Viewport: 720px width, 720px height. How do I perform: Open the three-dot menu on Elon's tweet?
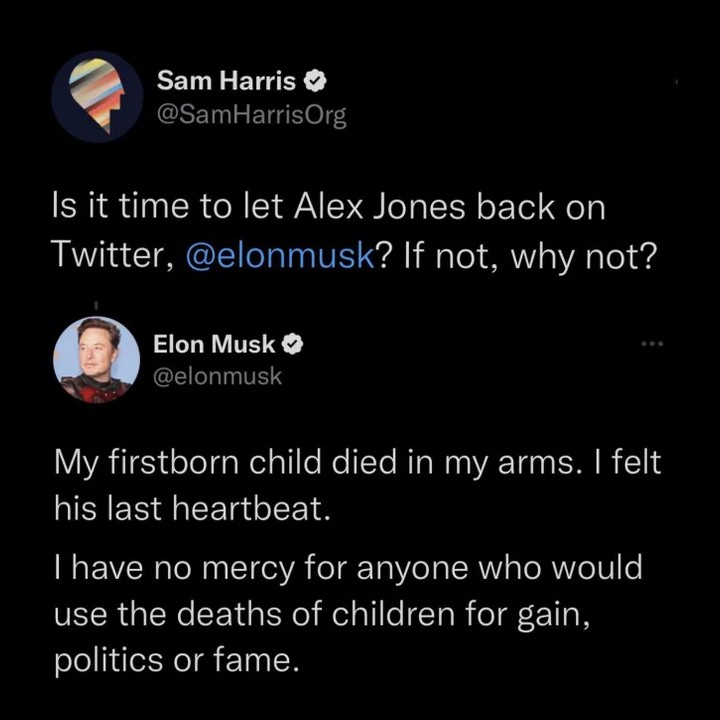click(653, 345)
